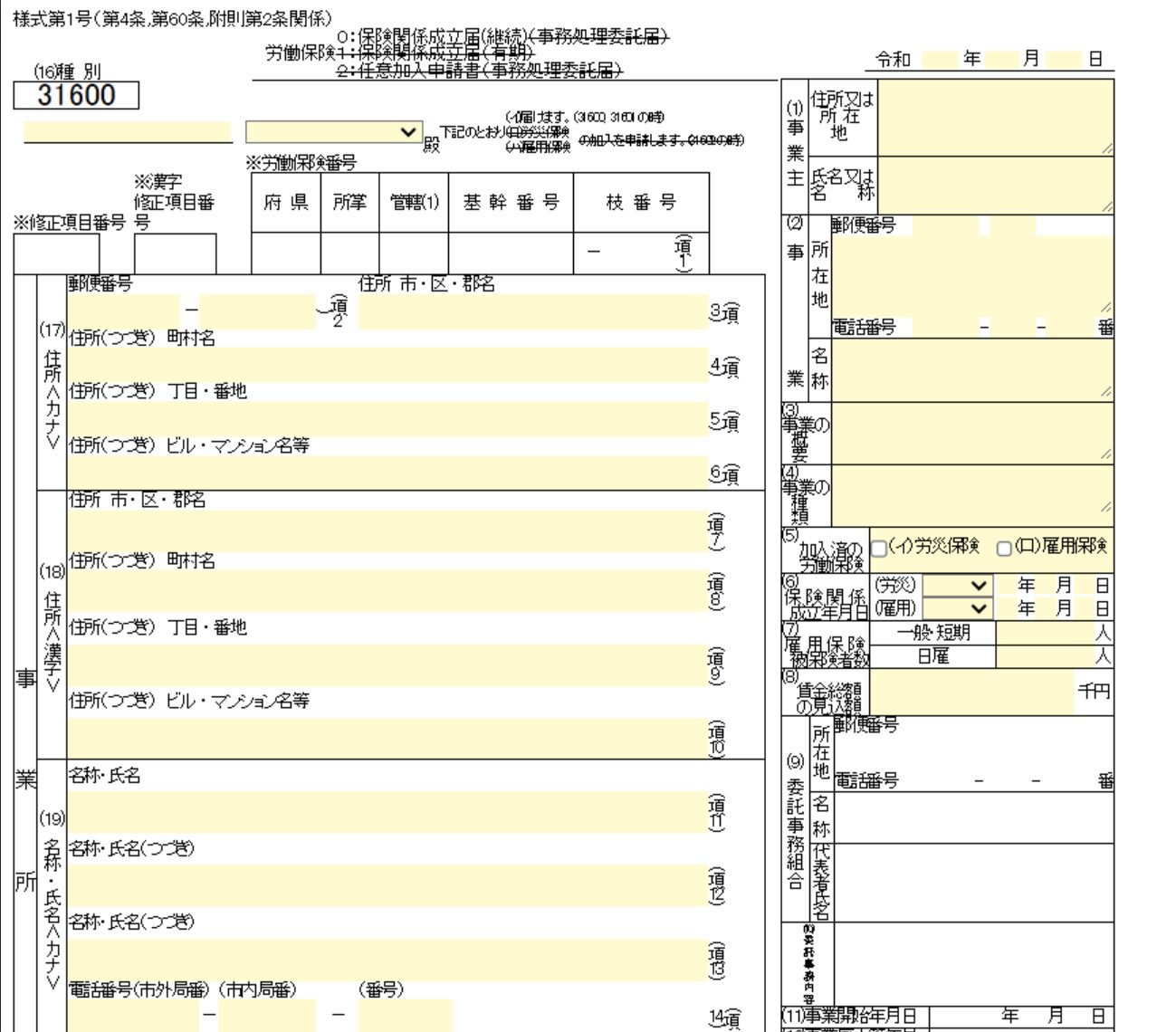Select the kanji 町村名 field (項8)

[387, 591]
